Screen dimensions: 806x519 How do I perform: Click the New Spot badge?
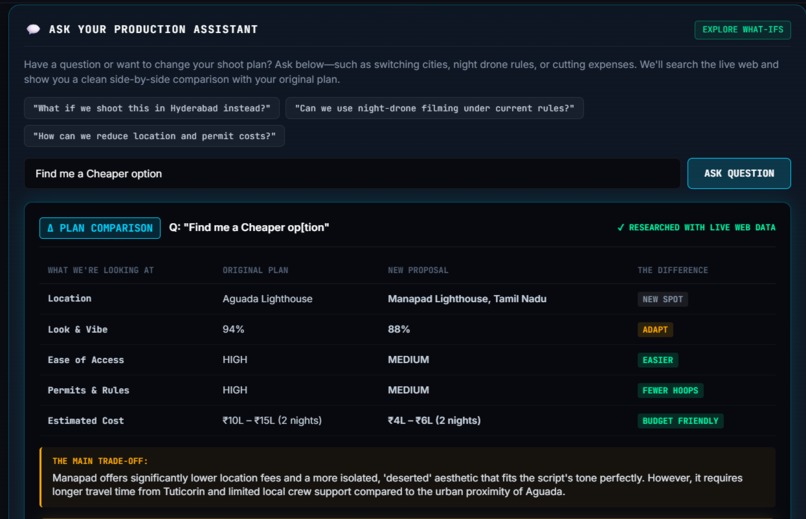point(663,299)
